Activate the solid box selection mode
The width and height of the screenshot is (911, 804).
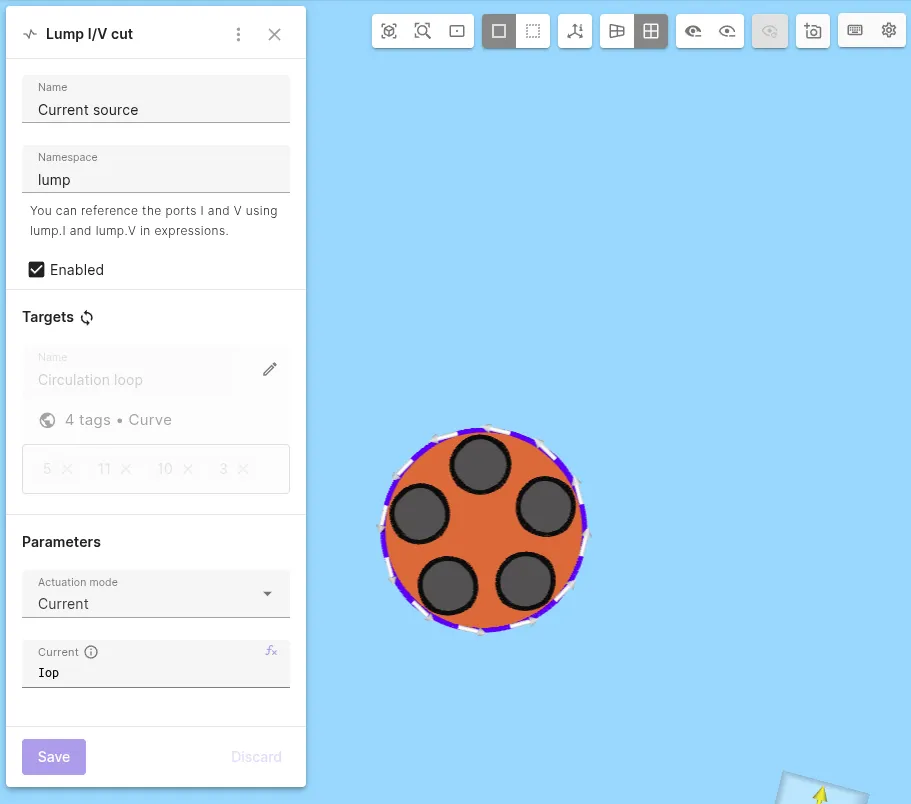click(x=499, y=31)
